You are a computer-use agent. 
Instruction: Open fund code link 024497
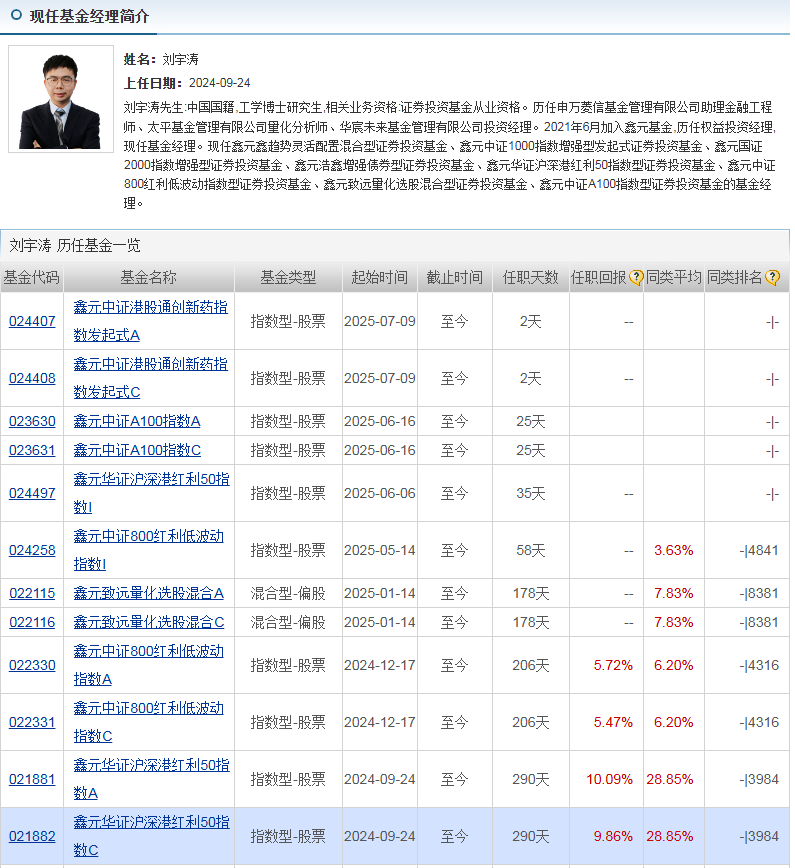[32, 493]
